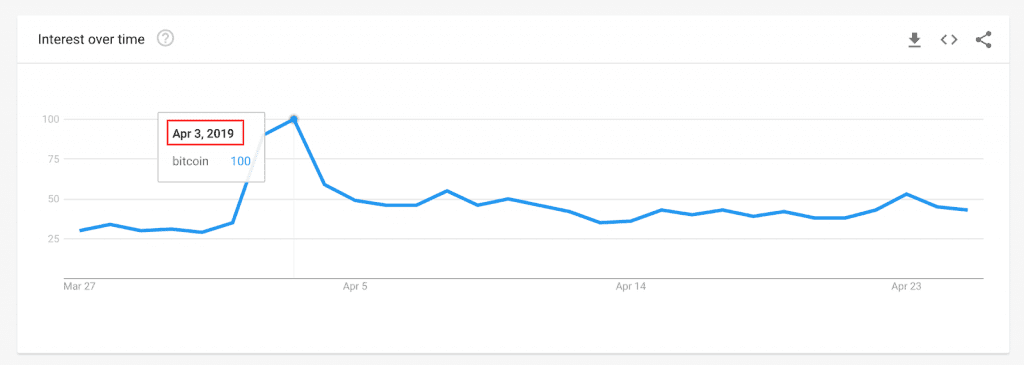This screenshot has width=1024, height=365.
Task: Click the Apr 23 axis label
Action: tap(907, 286)
